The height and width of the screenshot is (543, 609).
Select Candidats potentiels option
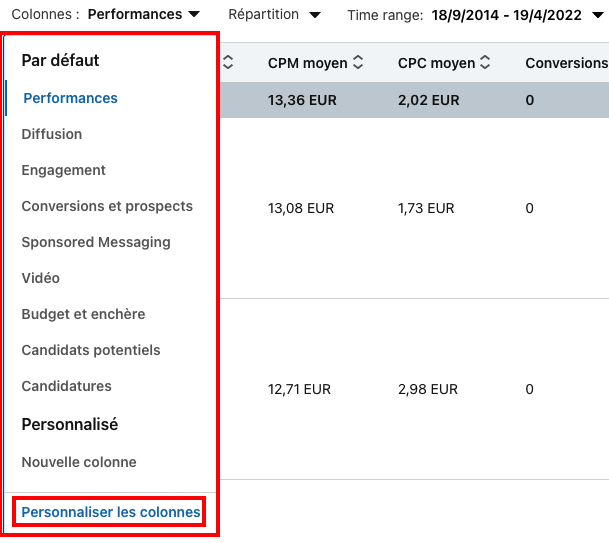(91, 350)
